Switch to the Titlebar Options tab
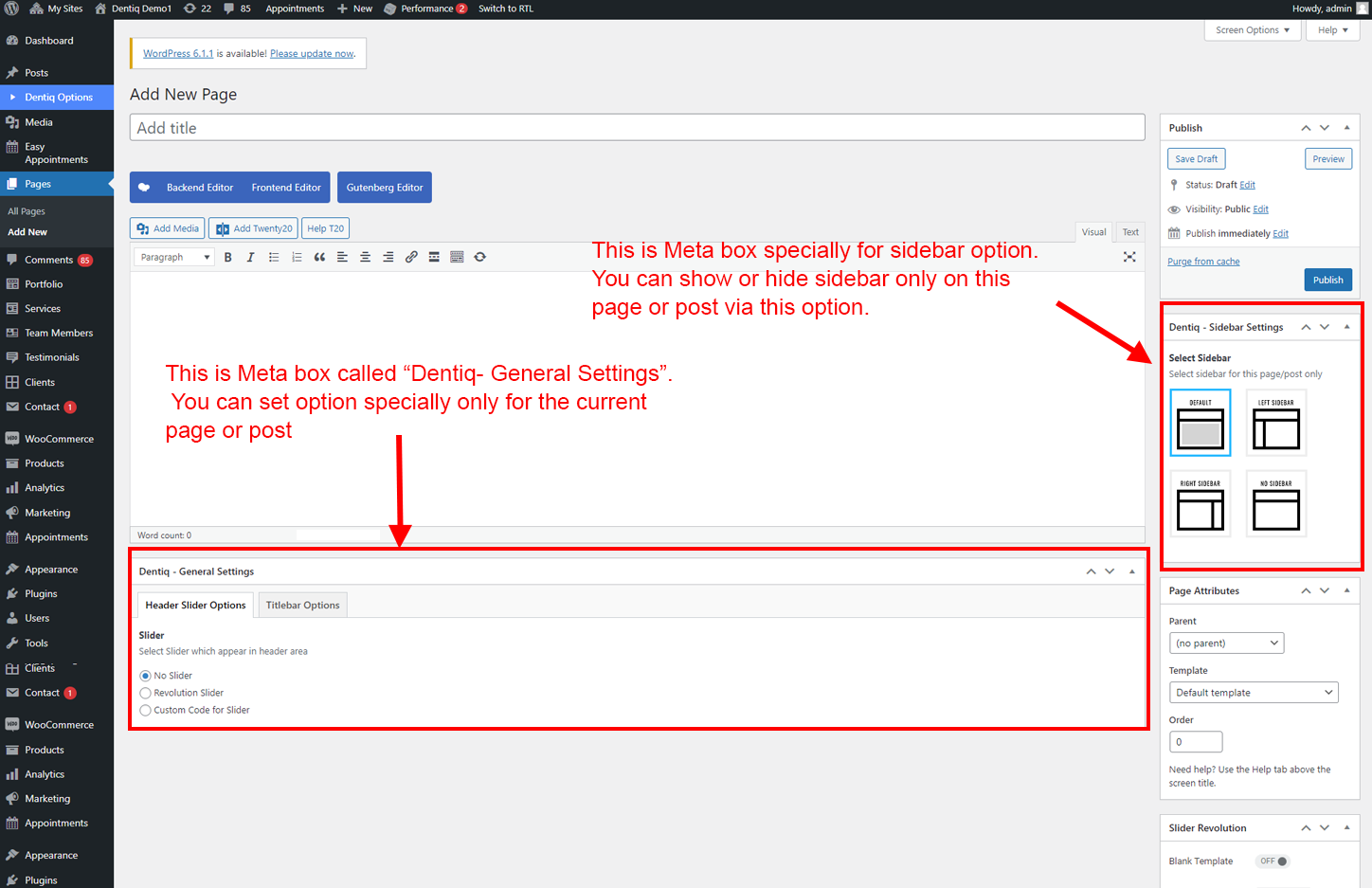The height and width of the screenshot is (888, 1372). [x=302, y=606]
